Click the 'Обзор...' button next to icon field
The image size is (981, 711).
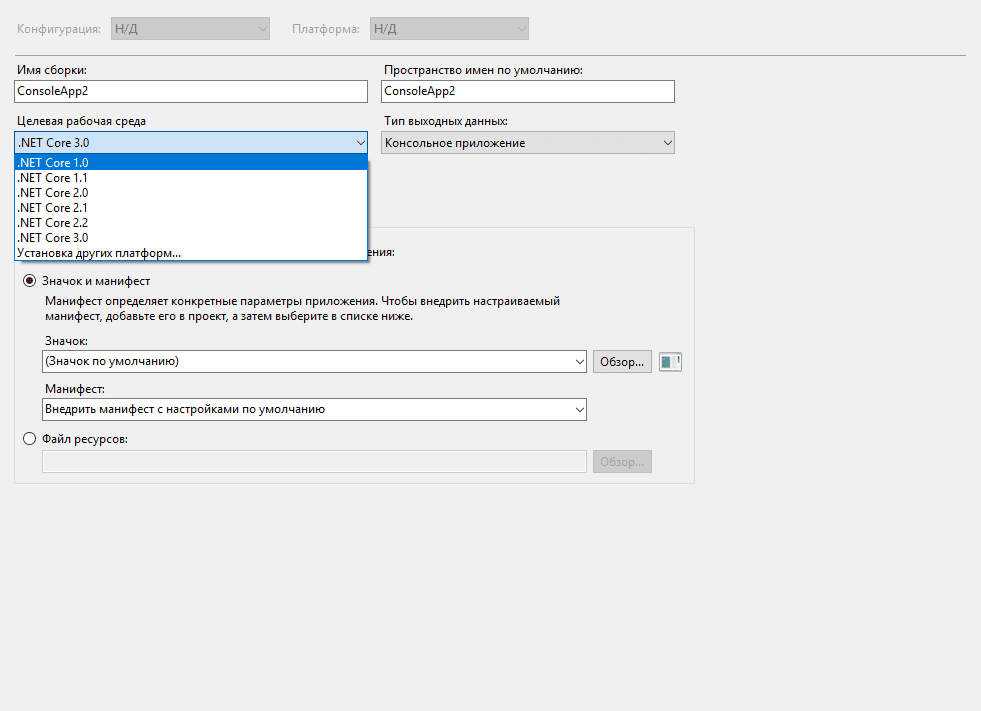pyautogui.click(x=622, y=362)
